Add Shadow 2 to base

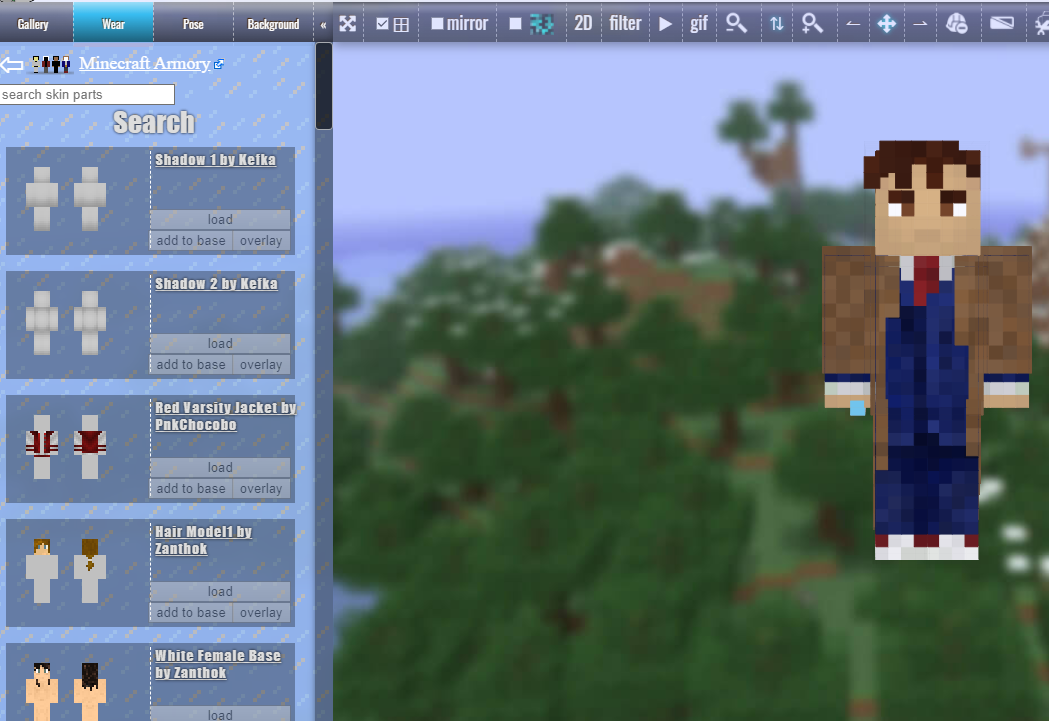191,365
